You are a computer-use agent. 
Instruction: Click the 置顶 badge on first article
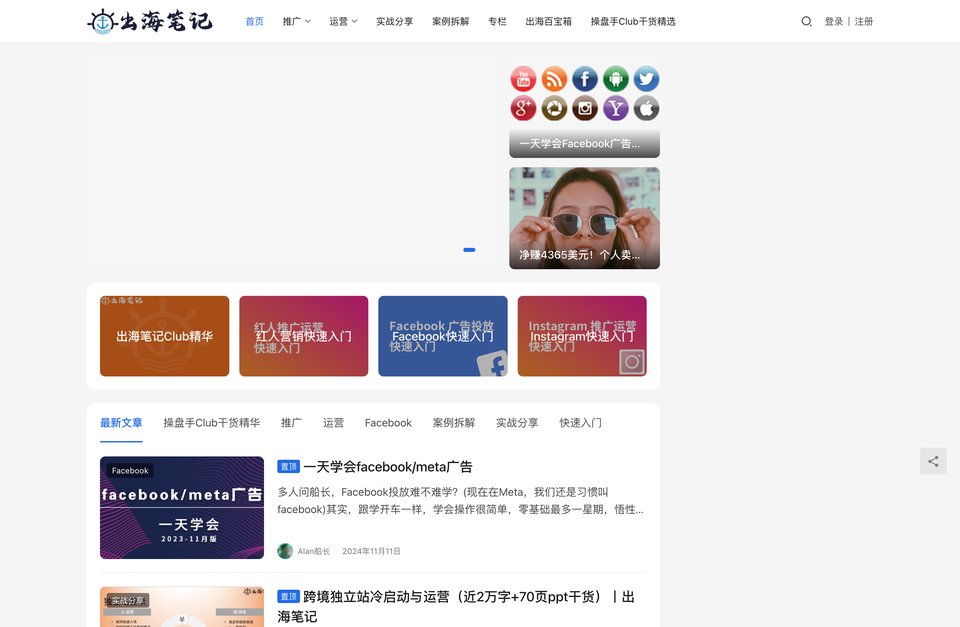288,467
